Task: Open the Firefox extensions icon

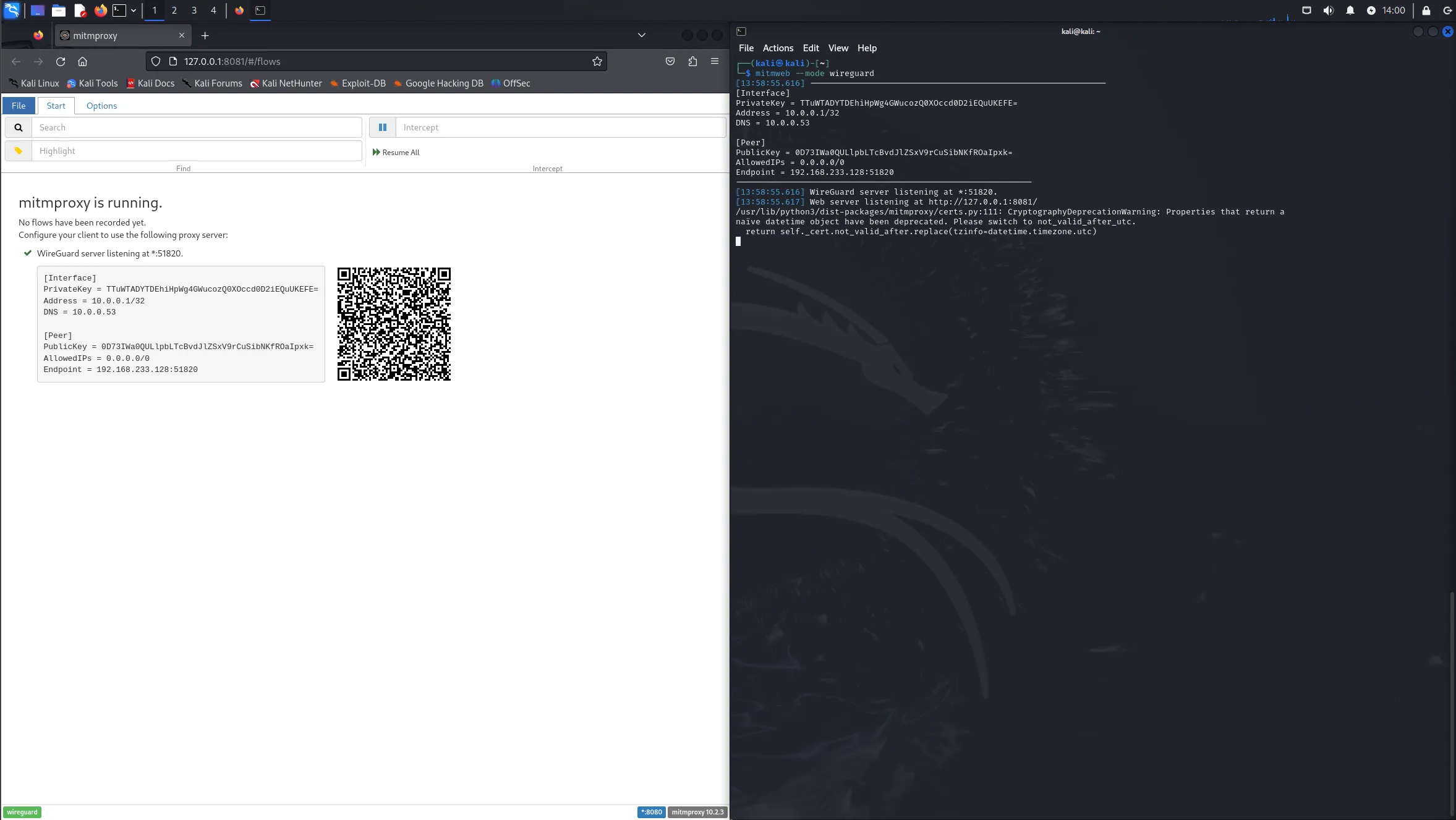Action: point(692,61)
